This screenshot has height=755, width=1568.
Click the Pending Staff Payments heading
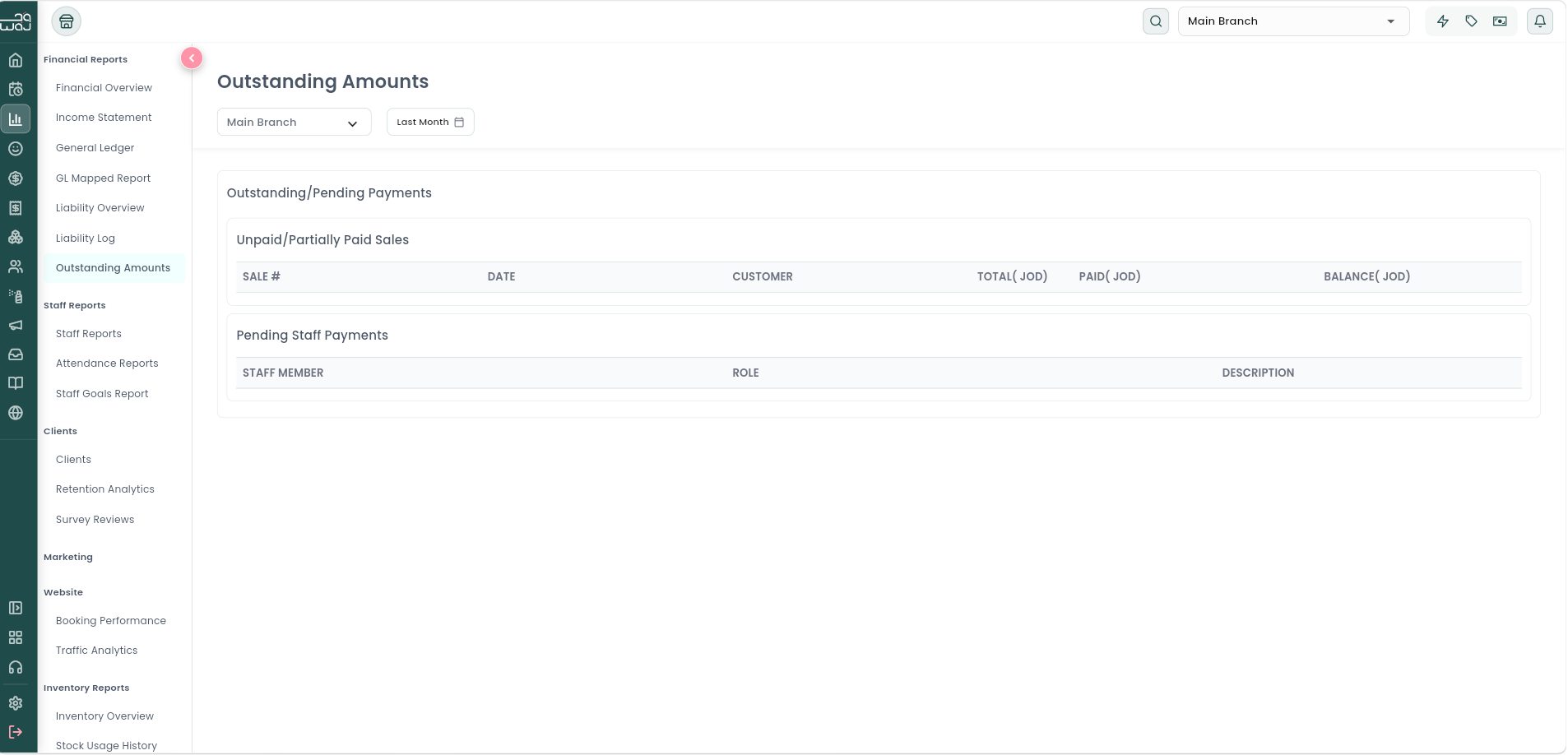coord(312,336)
